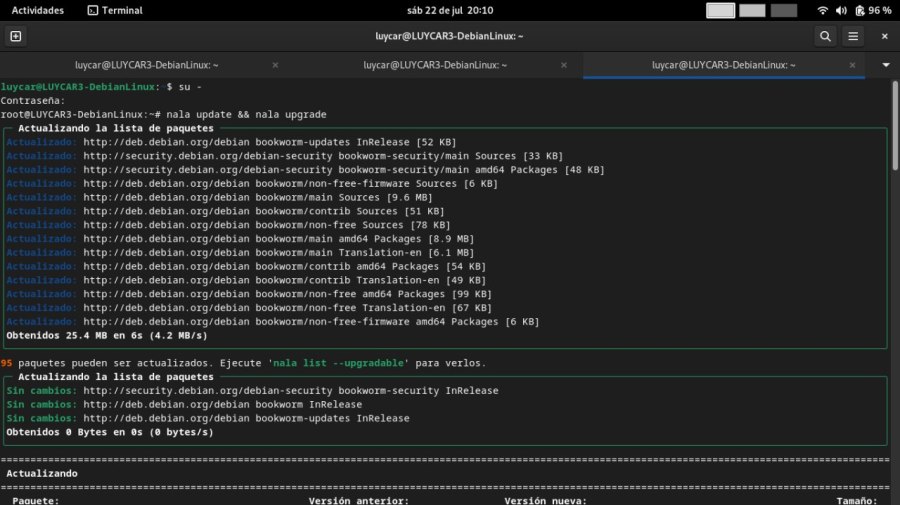
Task: Click the Wi-Fi status icon
Action: tap(823, 10)
